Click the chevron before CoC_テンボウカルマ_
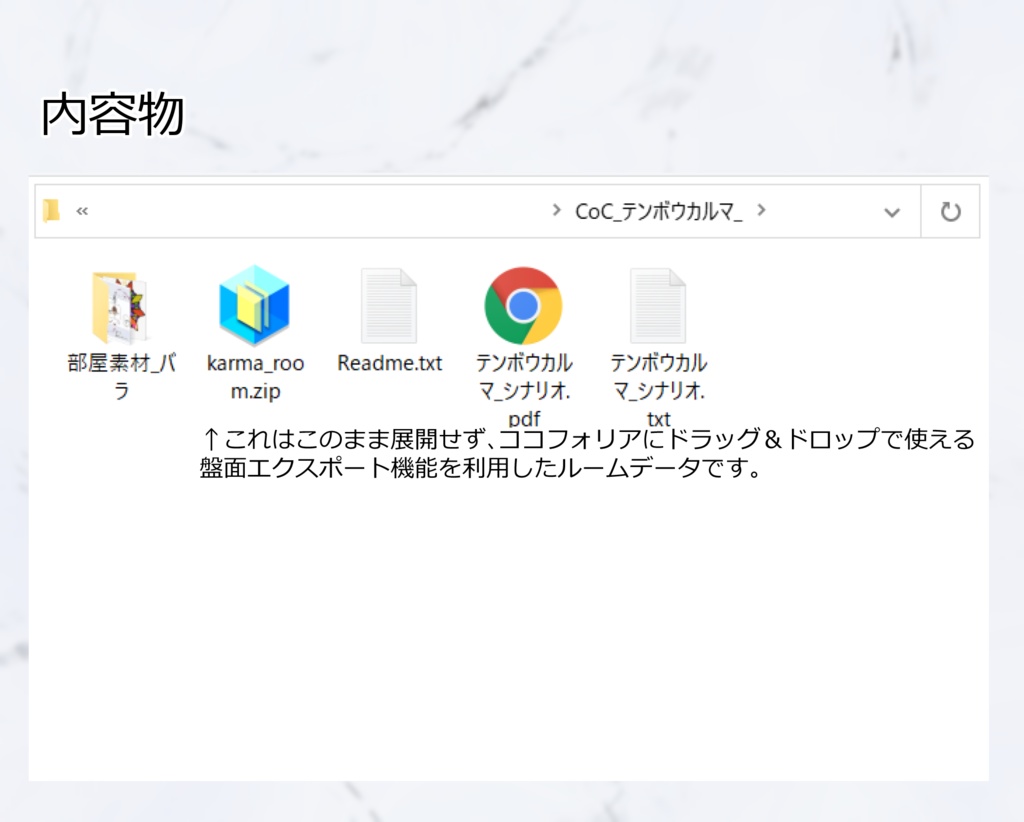Screen dimensions: 1024x822 pyautogui.click(x=557, y=211)
